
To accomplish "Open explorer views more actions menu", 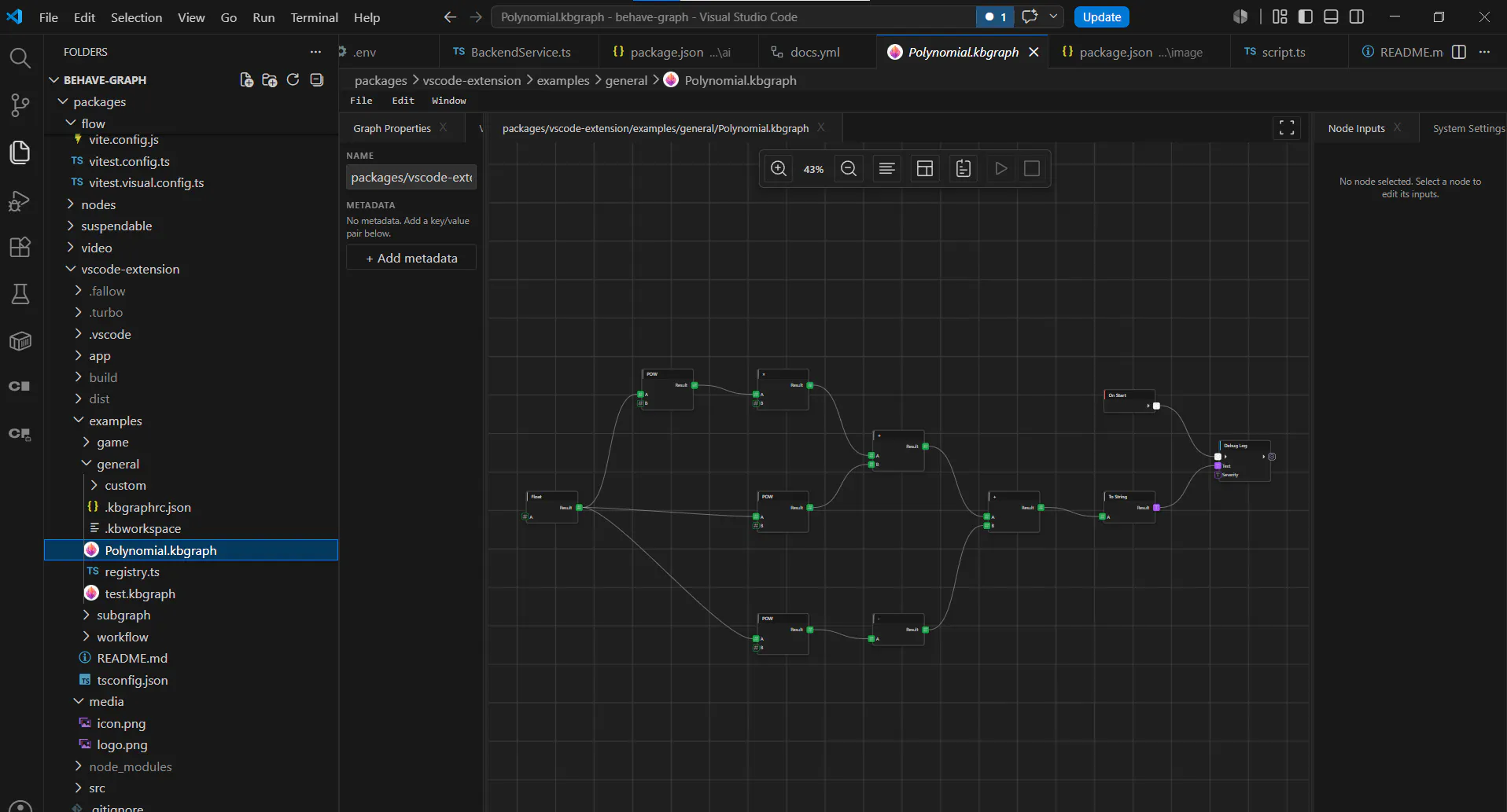I will [315, 52].
